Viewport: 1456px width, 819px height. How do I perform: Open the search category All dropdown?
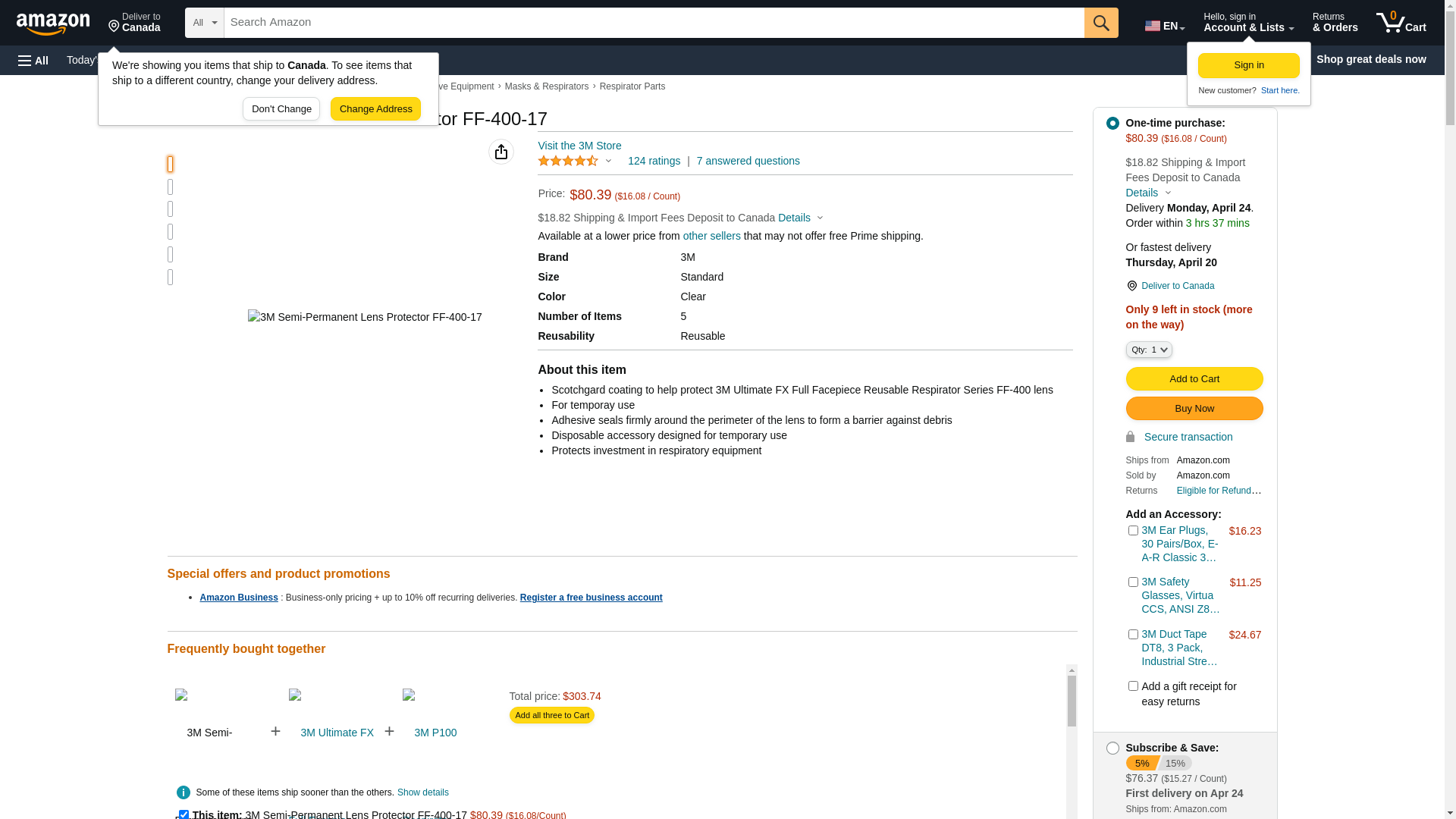pyautogui.click(x=205, y=23)
